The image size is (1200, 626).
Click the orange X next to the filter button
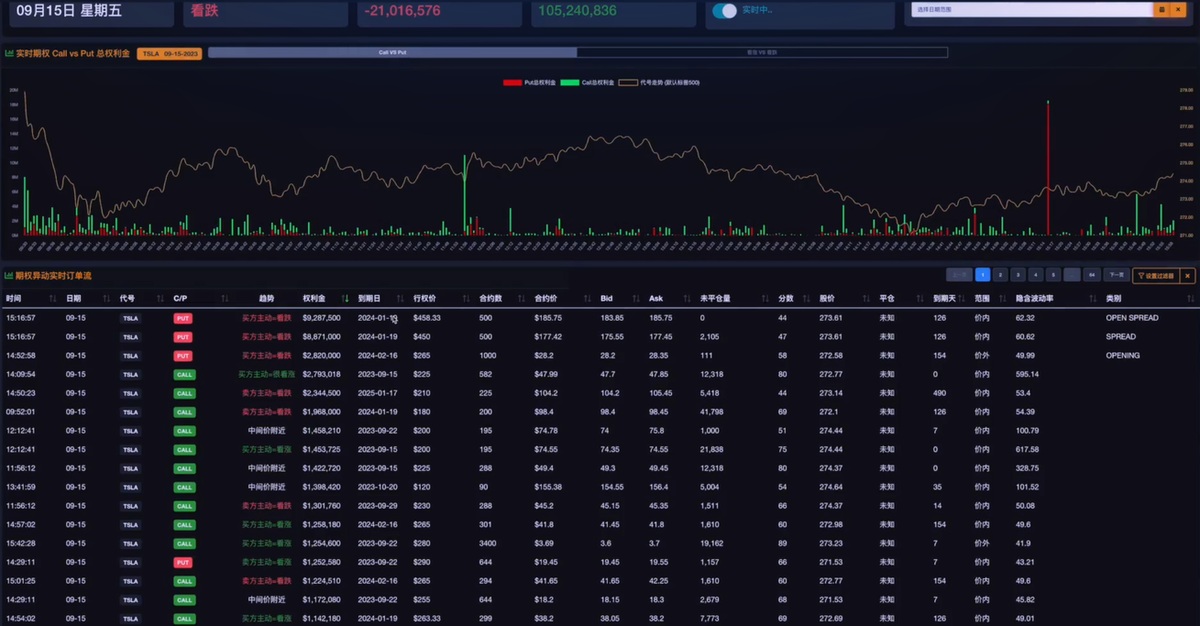coord(1188,275)
